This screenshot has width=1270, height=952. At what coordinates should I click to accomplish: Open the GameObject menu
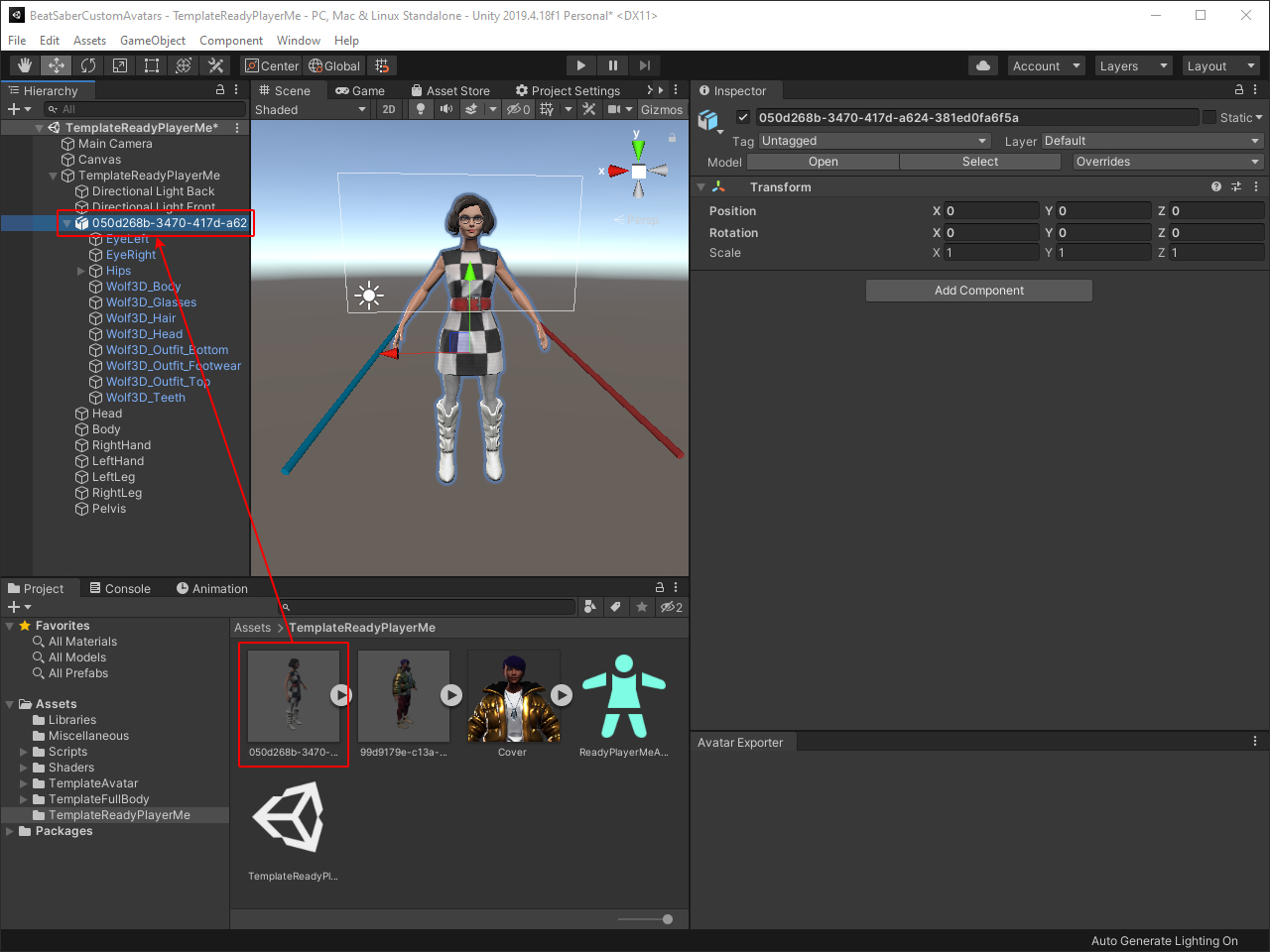coord(153,41)
